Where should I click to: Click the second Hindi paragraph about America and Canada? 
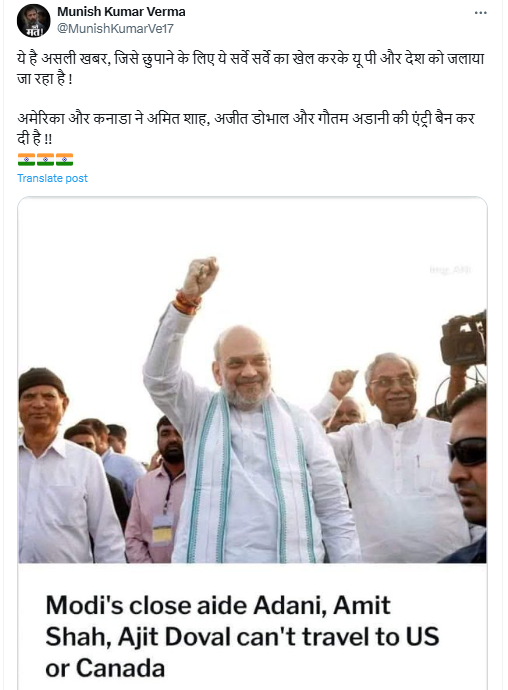point(247,128)
